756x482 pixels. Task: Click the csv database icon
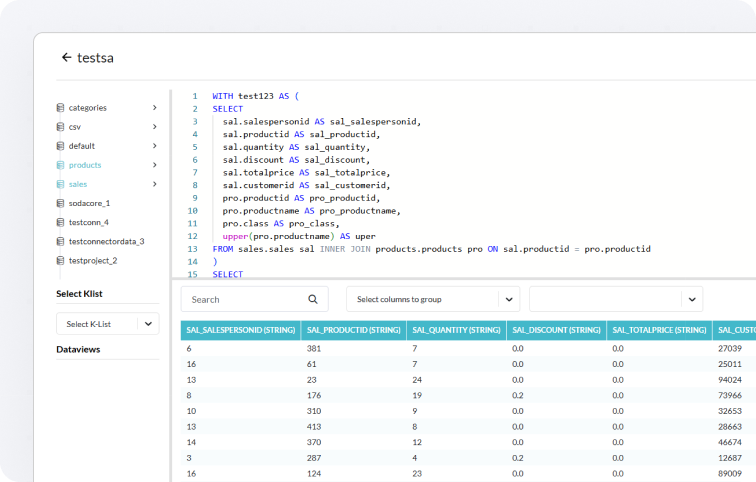tap(61, 127)
